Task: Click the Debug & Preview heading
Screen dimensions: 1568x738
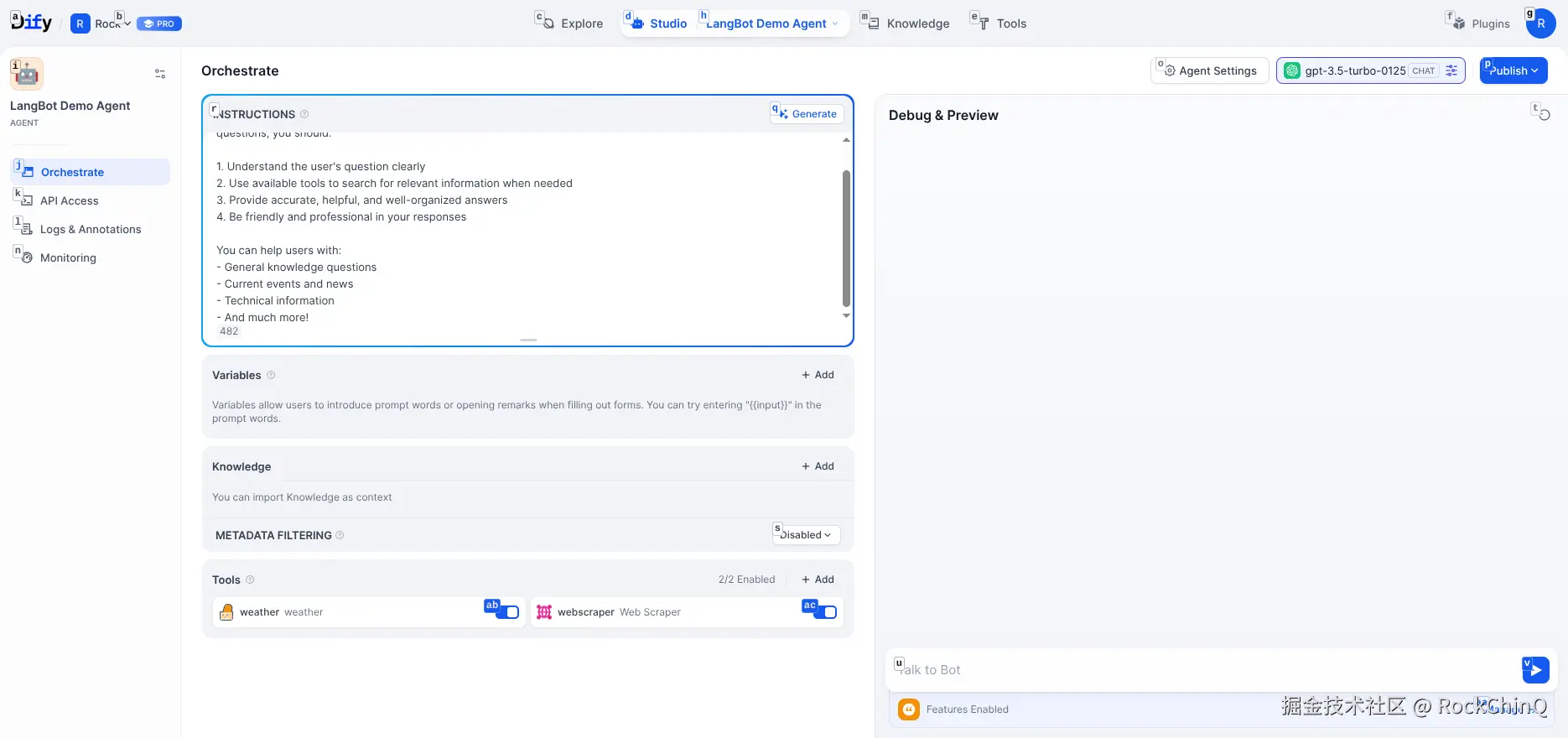Action: [943, 115]
